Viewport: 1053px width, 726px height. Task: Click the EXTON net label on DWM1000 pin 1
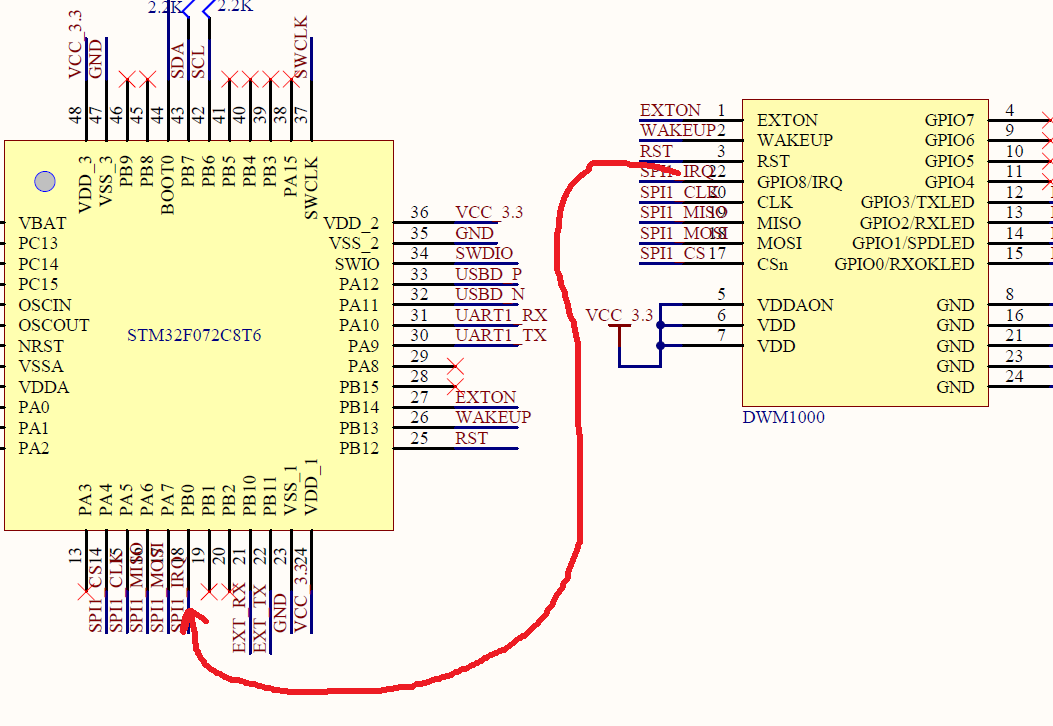tap(670, 110)
